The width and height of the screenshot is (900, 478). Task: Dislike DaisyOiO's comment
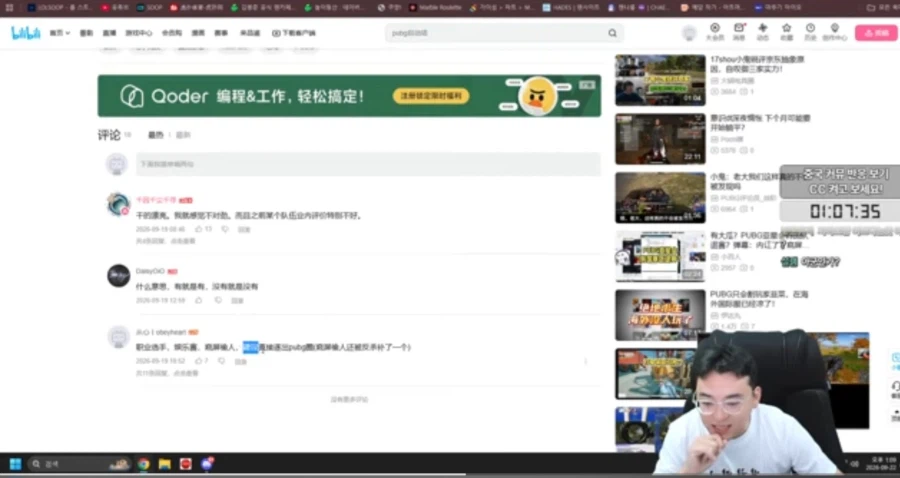[x=218, y=300]
